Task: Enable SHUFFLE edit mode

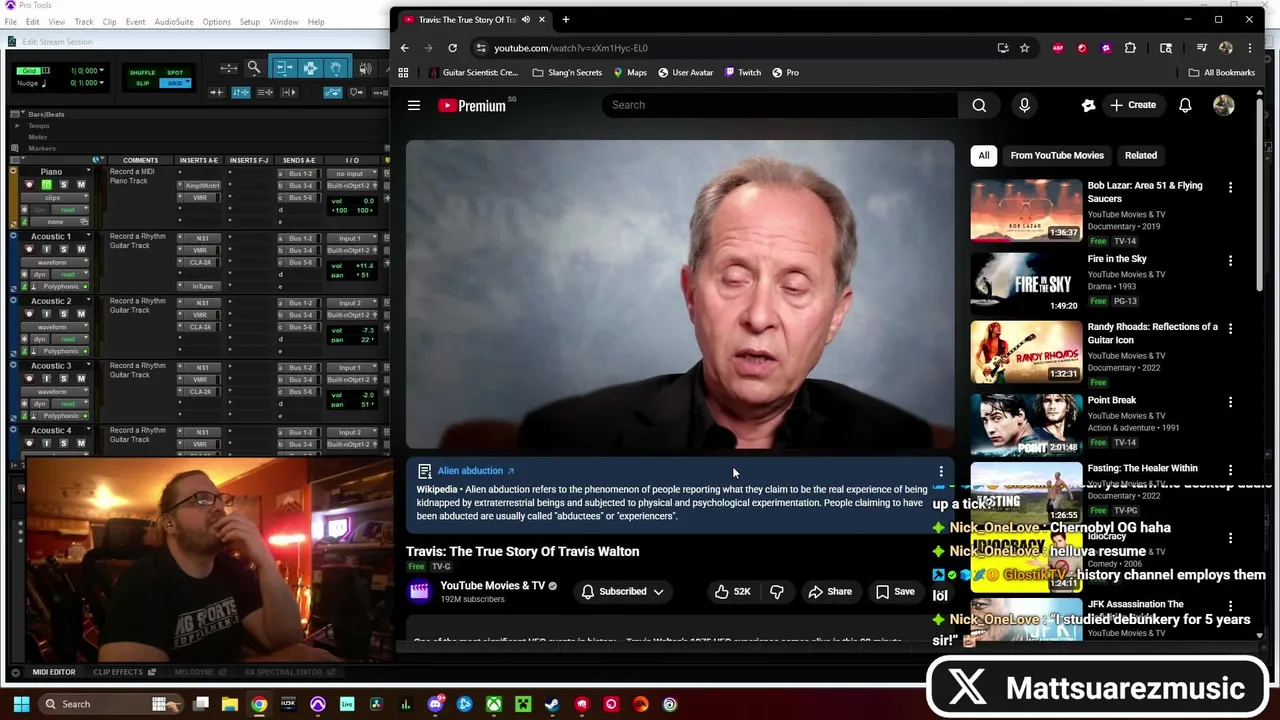Action: pos(142,73)
